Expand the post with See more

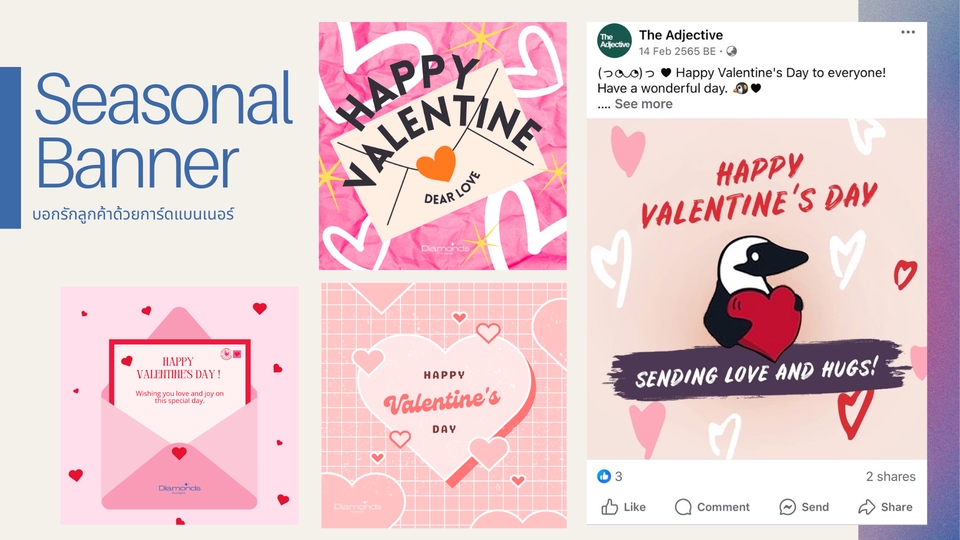643,104
